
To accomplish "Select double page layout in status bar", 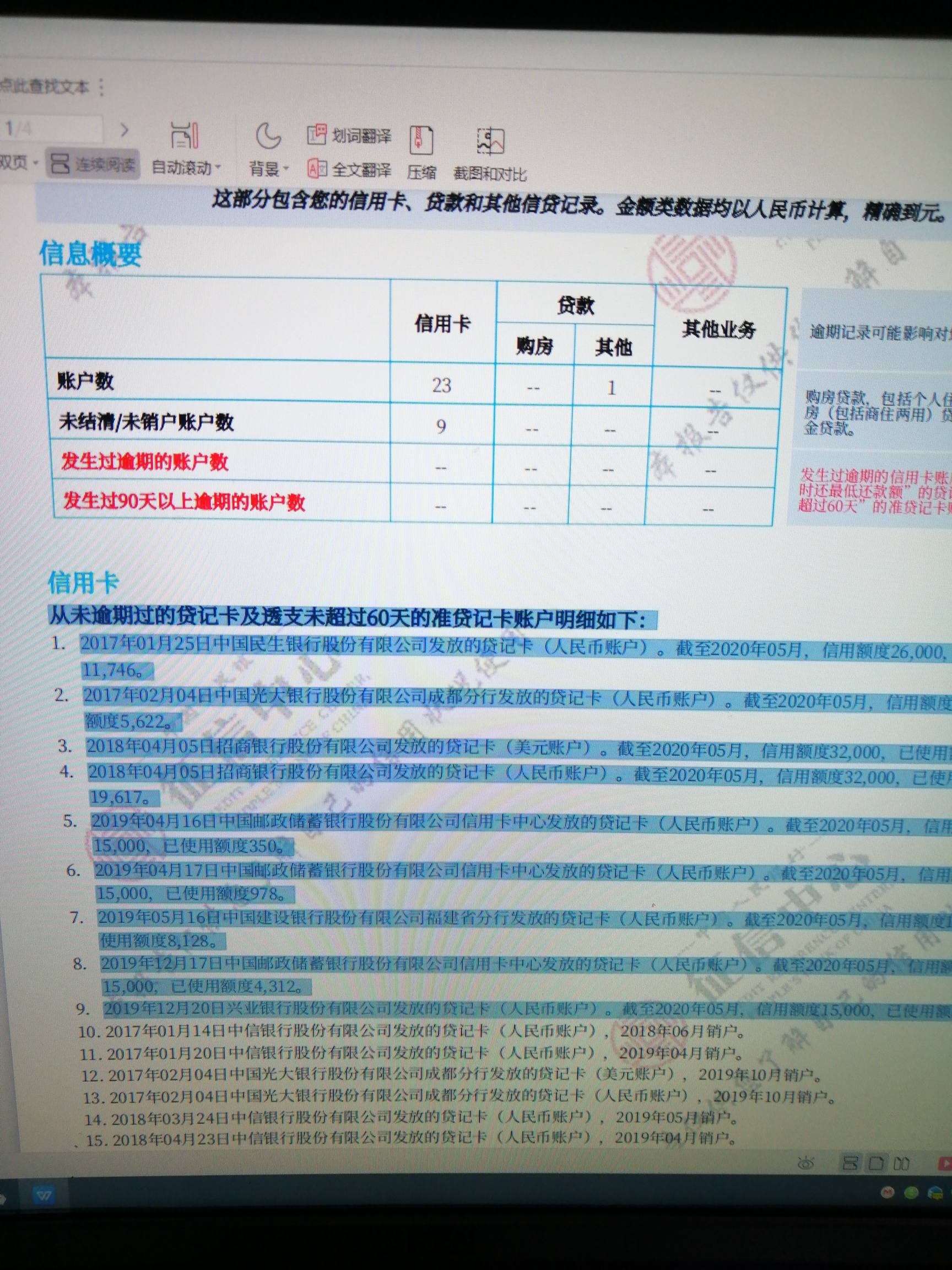I will tap(901, 1164).
